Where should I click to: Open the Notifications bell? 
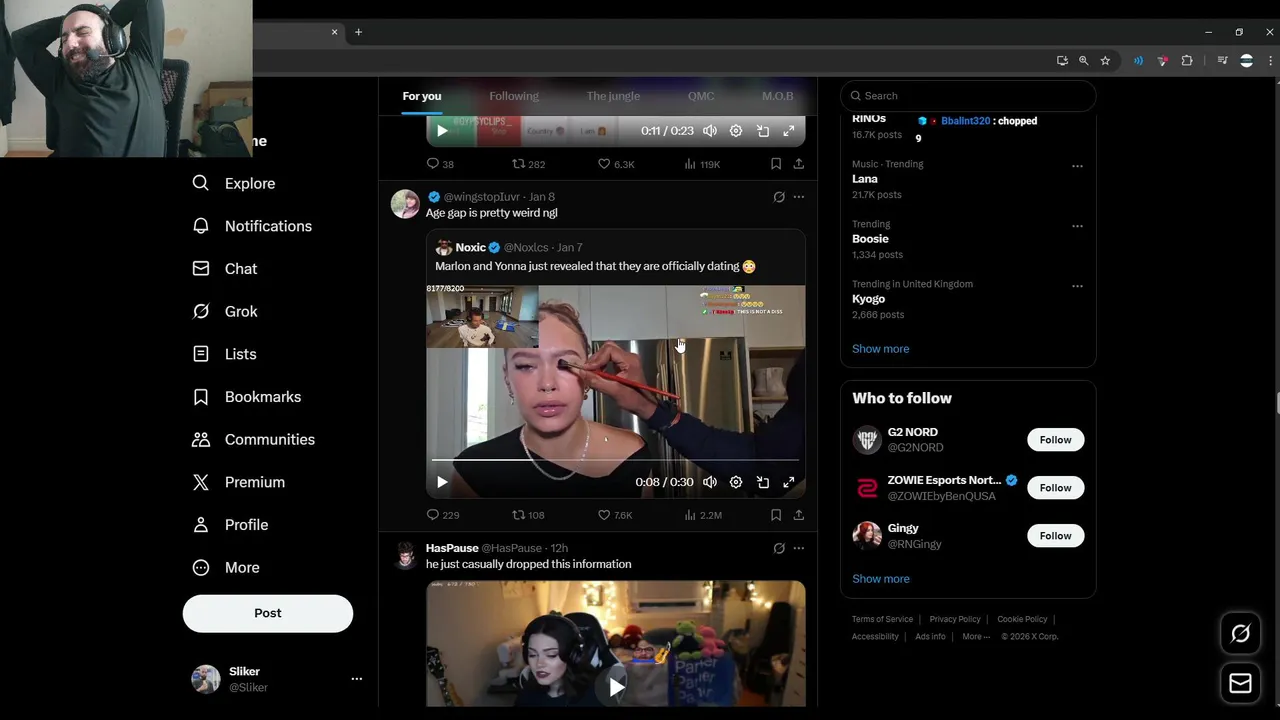252,226
